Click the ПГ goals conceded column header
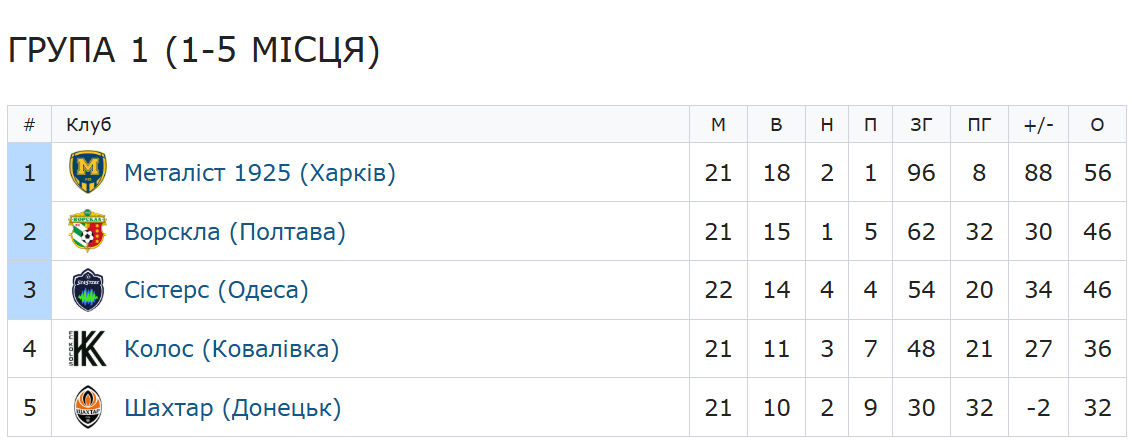This screenshot has height=444, width=1132. click(x=980, y=125)
